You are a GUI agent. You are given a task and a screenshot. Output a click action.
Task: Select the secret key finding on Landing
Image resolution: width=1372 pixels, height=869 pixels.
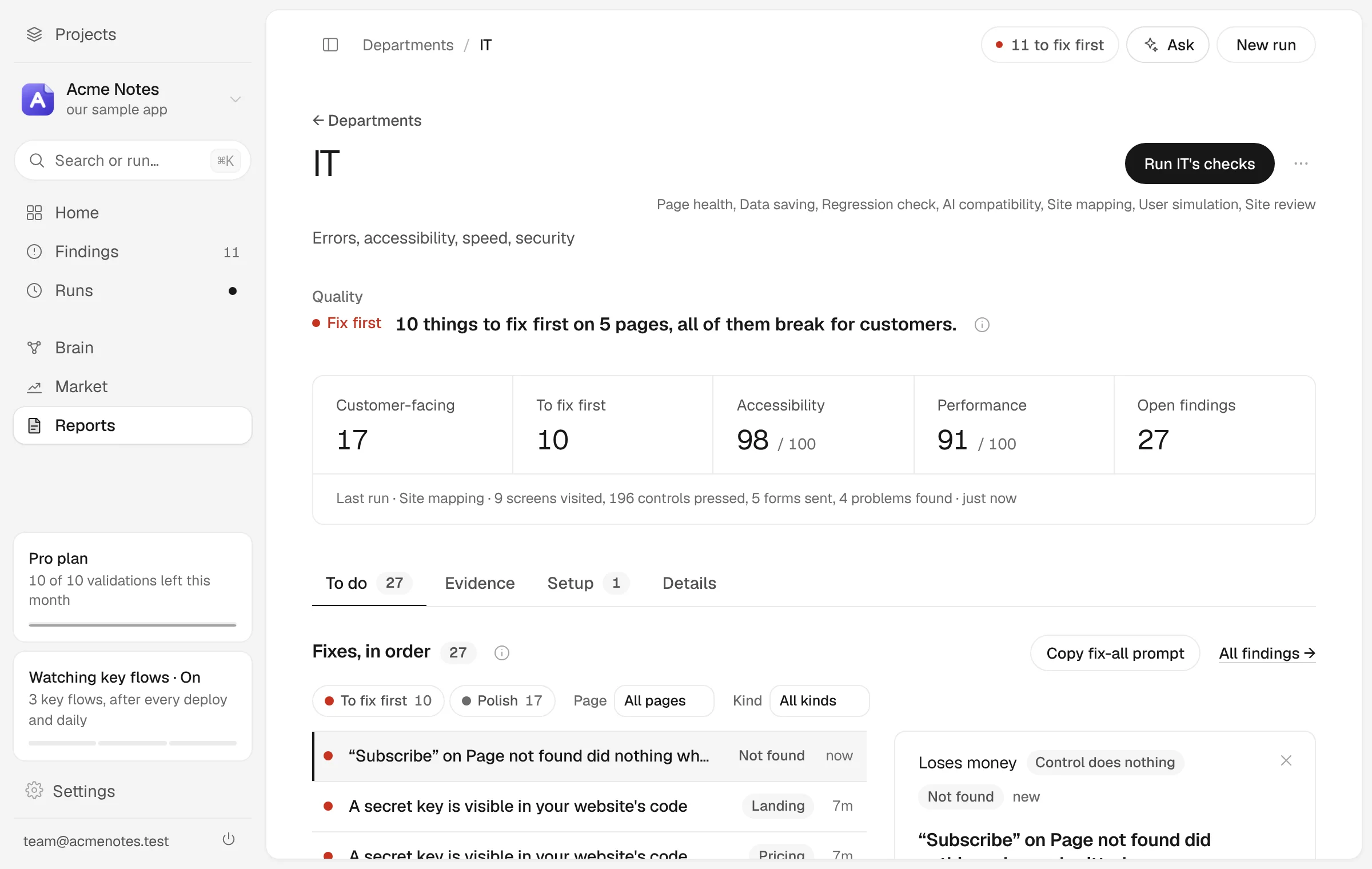589,806
